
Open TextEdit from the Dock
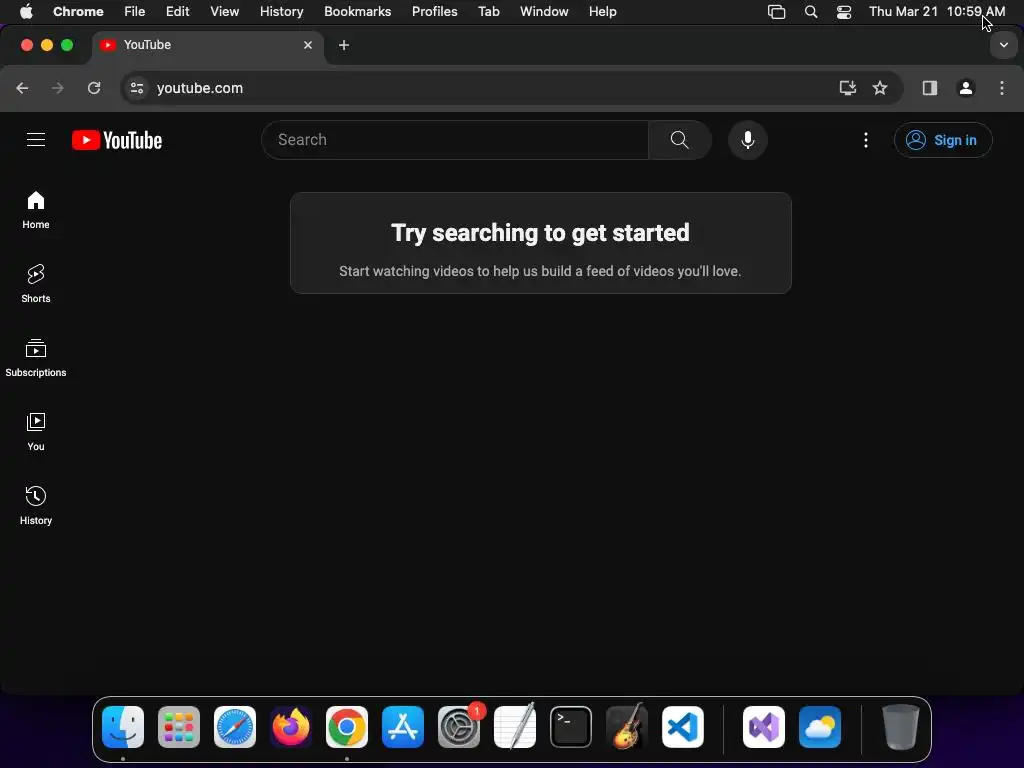click(x=515, y=727)
